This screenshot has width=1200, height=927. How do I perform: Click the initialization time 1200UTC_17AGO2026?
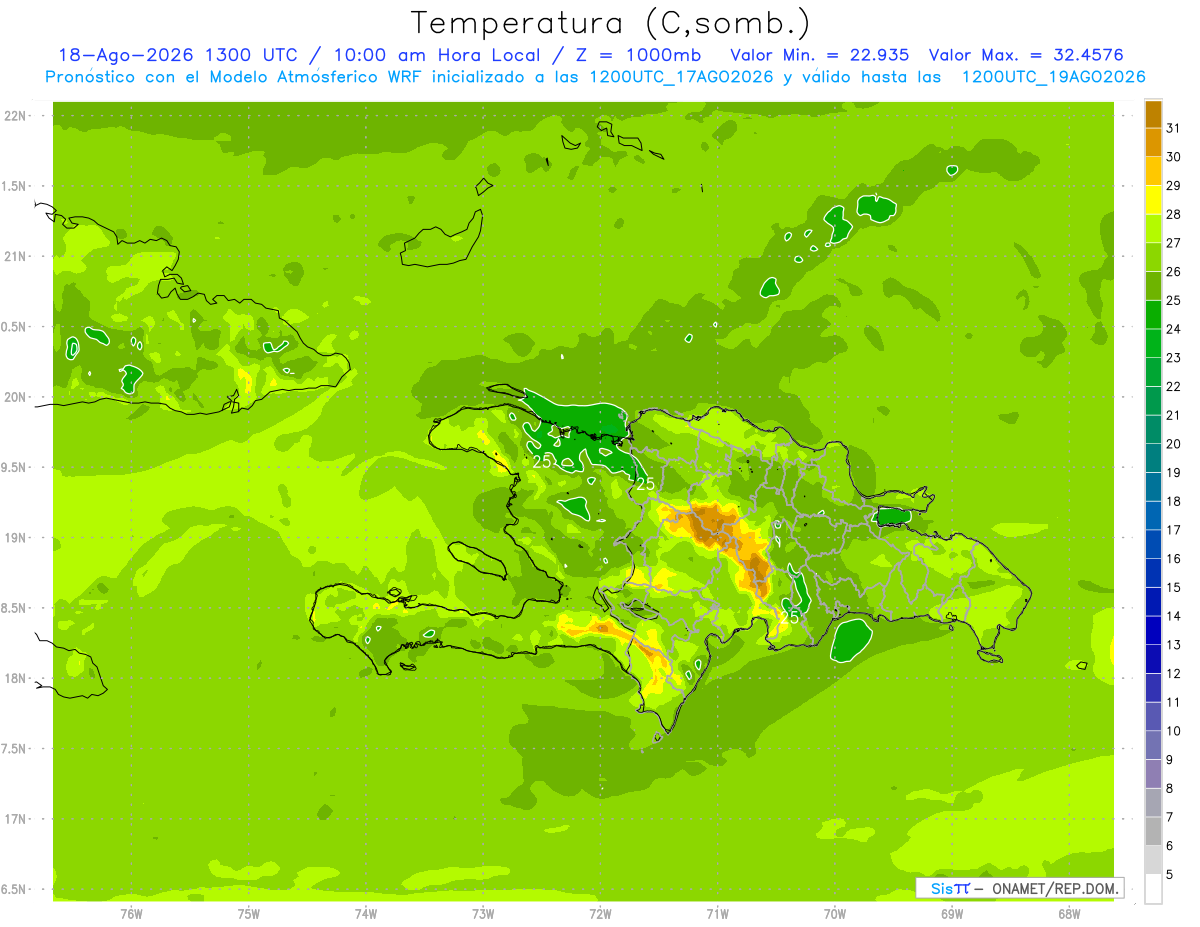681,77
